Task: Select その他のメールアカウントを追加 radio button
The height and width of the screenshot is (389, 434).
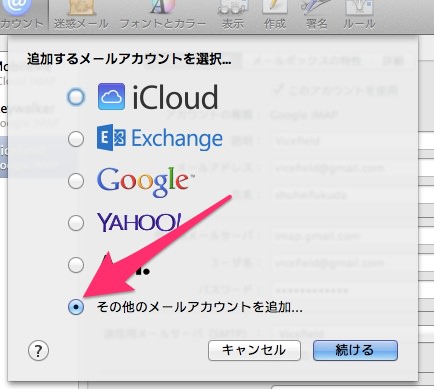Action: tap(76, 307)
